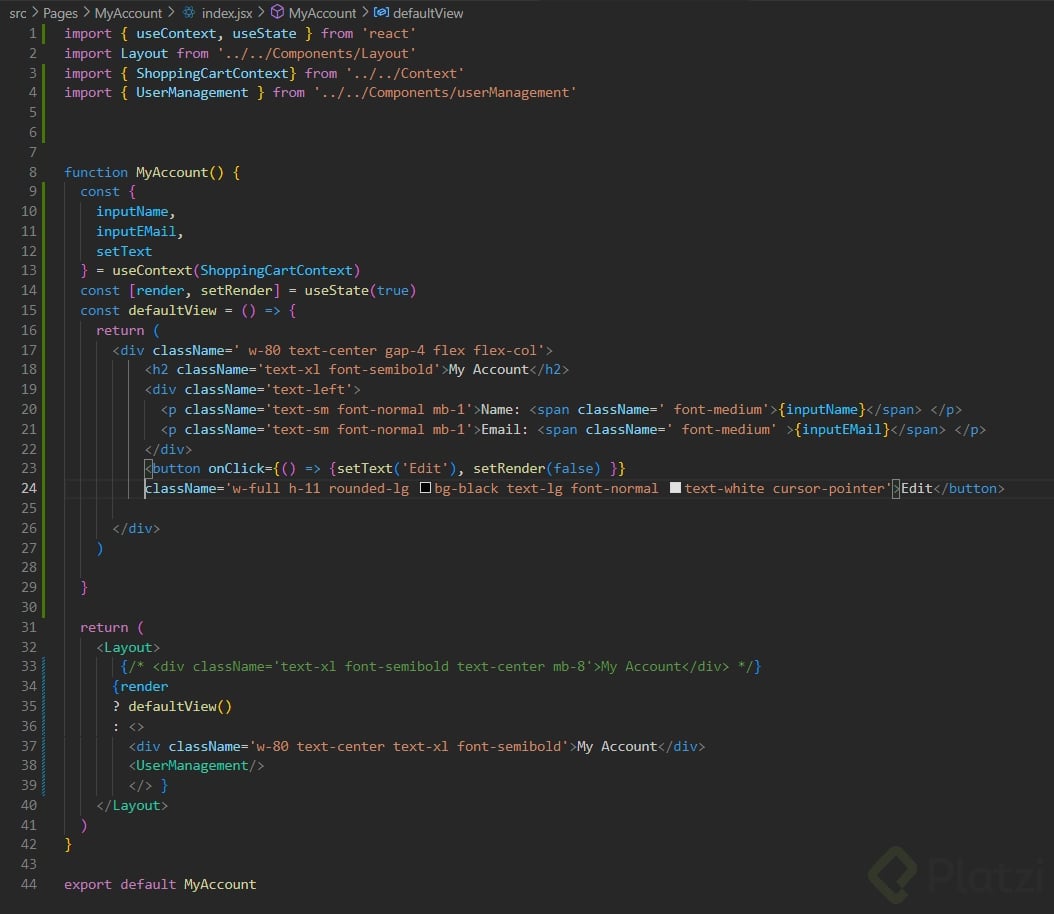Expand the chevron after index.jsx breadcrumb
Viewport: 1054px width, 914px height.
tap(261, 12)
